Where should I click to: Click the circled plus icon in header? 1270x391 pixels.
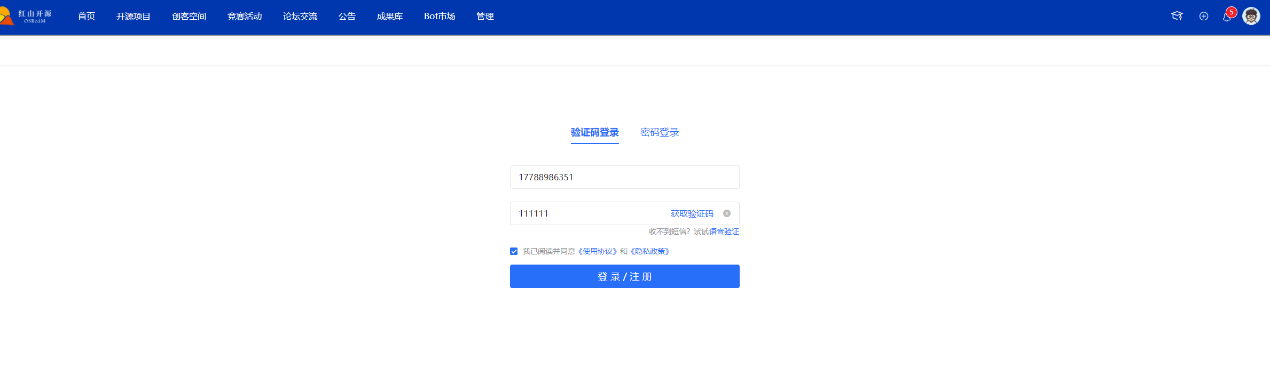coord(1204,16)
